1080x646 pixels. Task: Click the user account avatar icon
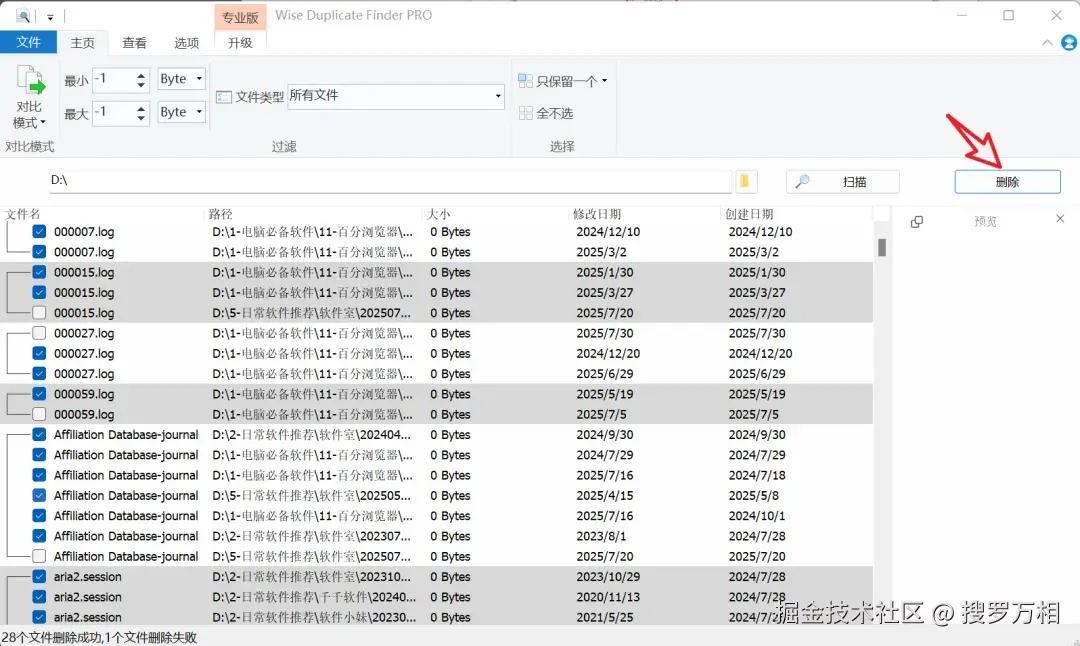[1068, 43]
